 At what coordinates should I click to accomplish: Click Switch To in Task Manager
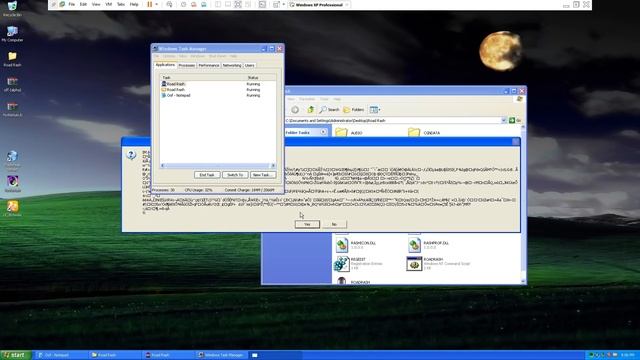coord(235,175)
